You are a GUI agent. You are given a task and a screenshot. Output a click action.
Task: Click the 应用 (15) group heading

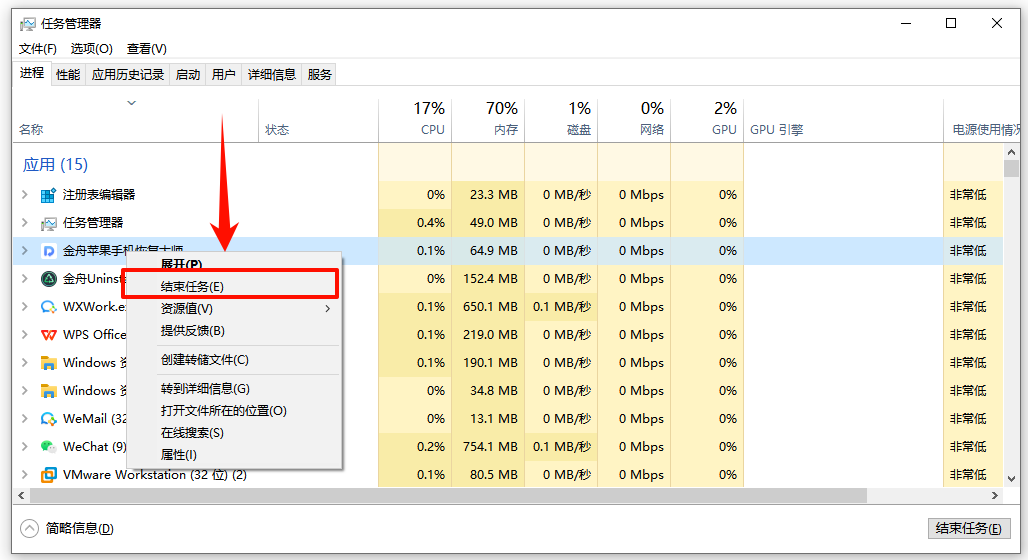coord(56,165)
